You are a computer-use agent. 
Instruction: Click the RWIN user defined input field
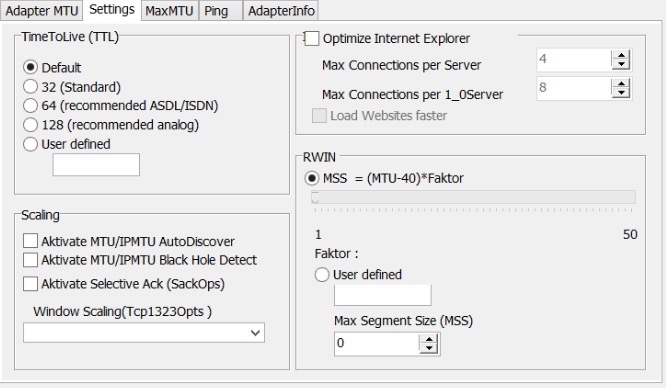tap(383, 295)
